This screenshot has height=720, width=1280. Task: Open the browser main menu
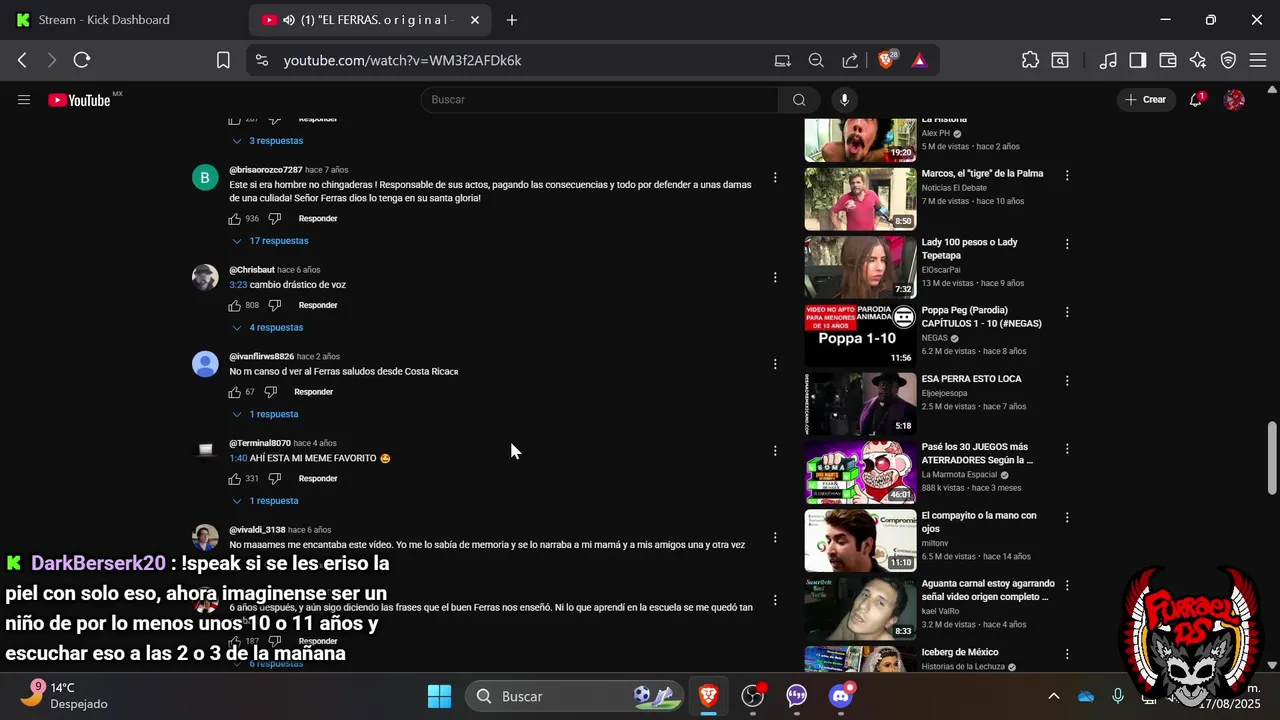point(1258,60)
